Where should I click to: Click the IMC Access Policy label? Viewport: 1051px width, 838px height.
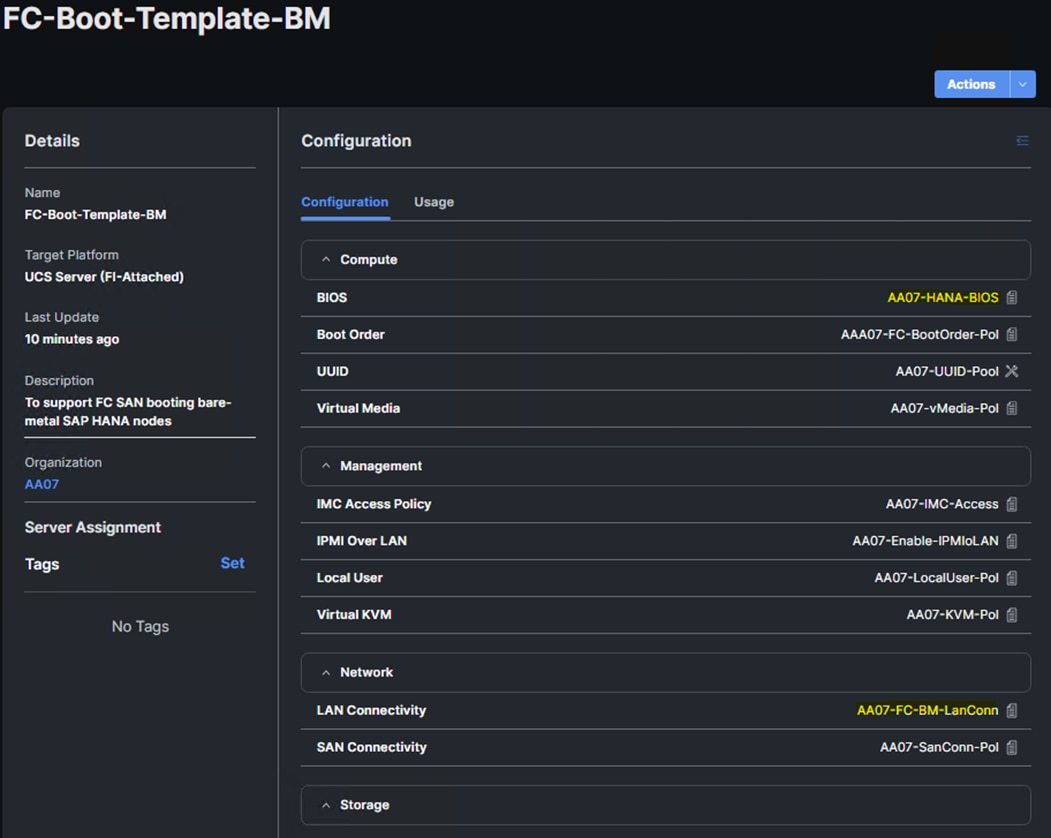click(373, 503)
